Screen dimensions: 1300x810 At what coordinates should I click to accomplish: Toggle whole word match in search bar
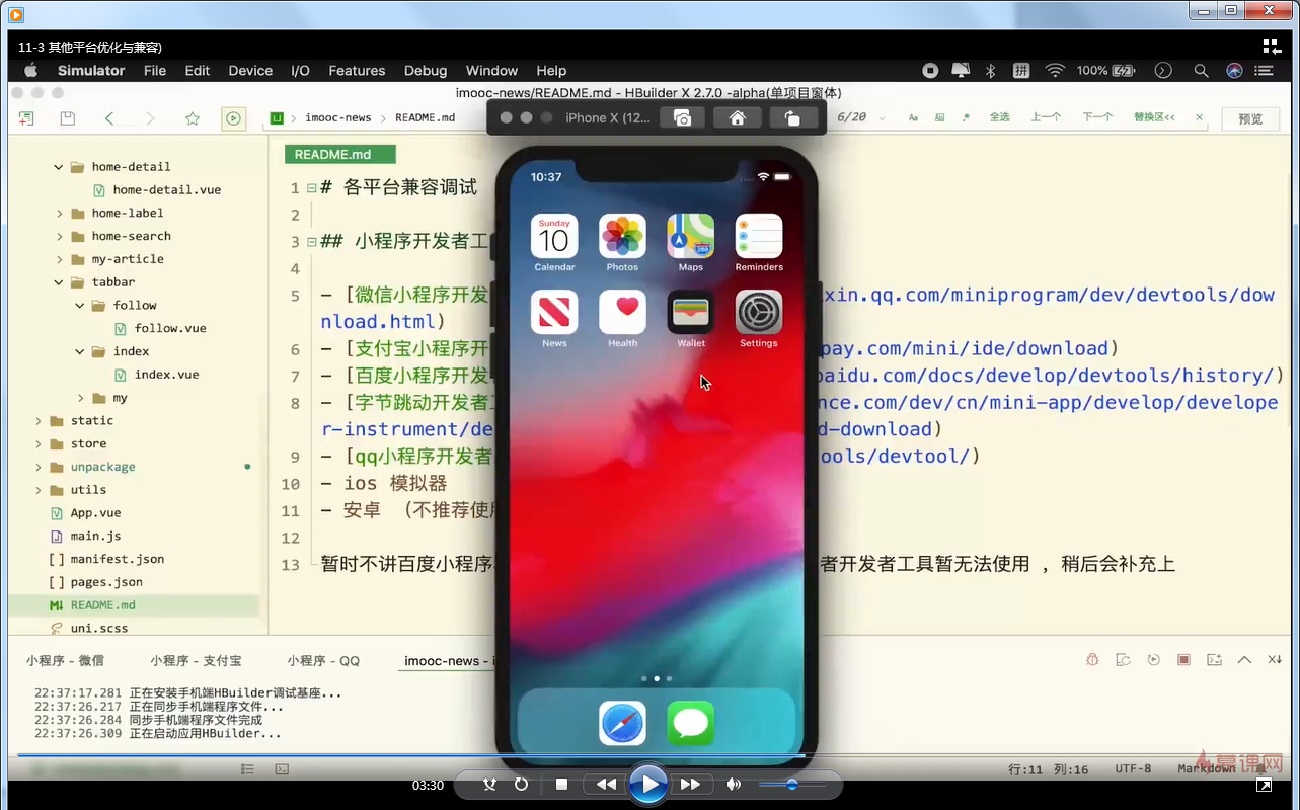pyautogui.click(x=939, y=117)
